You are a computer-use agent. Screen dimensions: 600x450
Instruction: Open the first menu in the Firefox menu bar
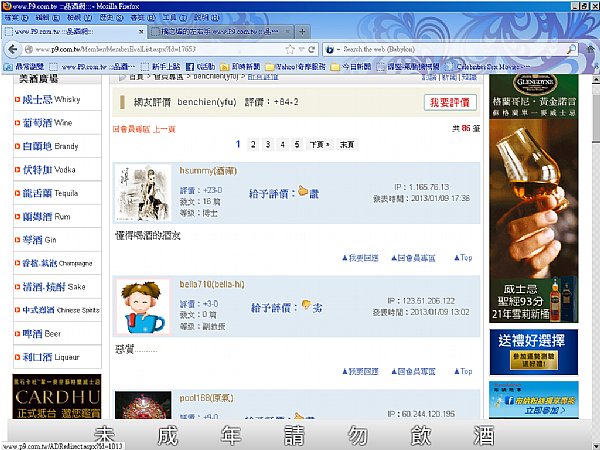click(16, 18)
